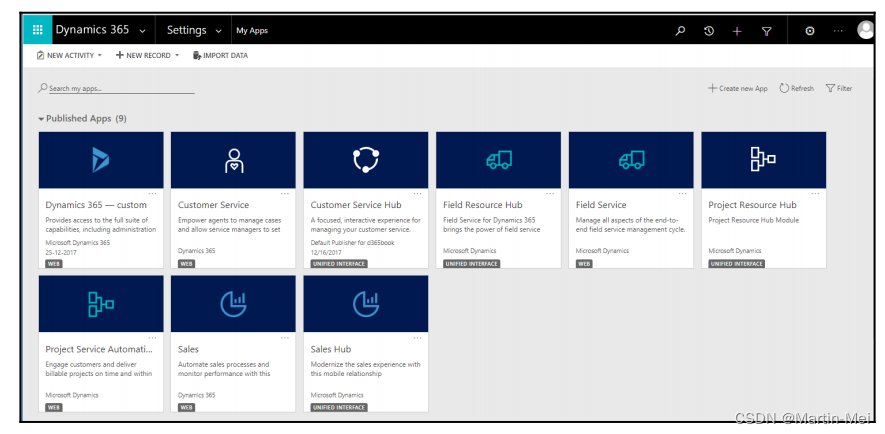Click UNIFIED INTERFACE badge on Sales Hub tile
Image resolution: width=885 pixels, height=434 pixels.
339,407
